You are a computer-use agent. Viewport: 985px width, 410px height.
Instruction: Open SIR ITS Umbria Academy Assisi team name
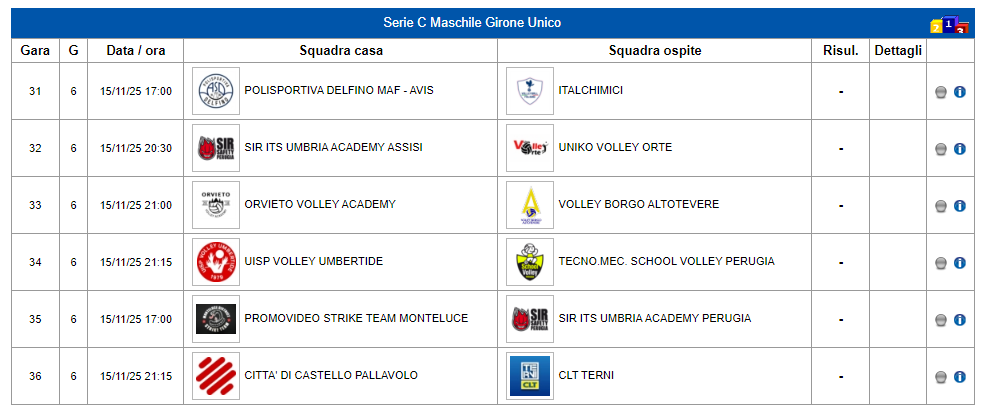(333, 148)
